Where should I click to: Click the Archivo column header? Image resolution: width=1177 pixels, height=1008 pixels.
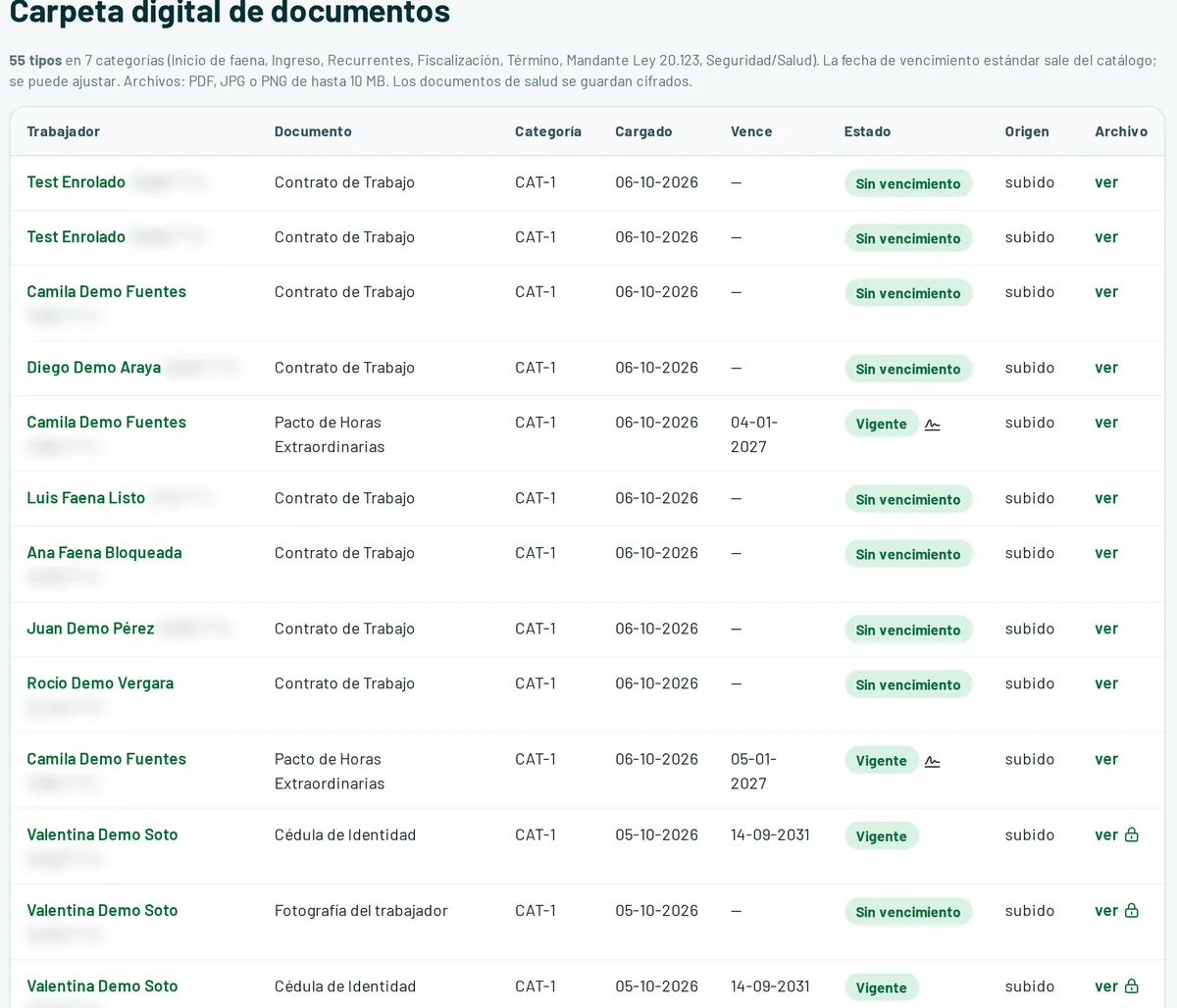click(x=1121, y=131)
